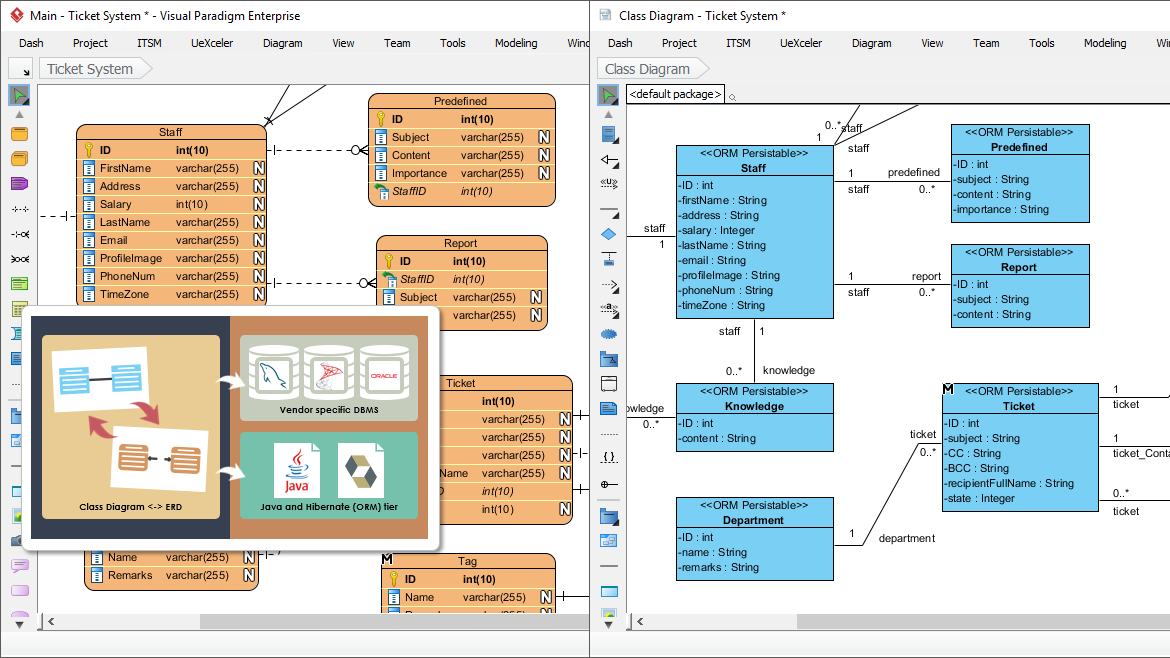Pick the Constraint {} tool

pyautogui.click(x=609, y=457)
